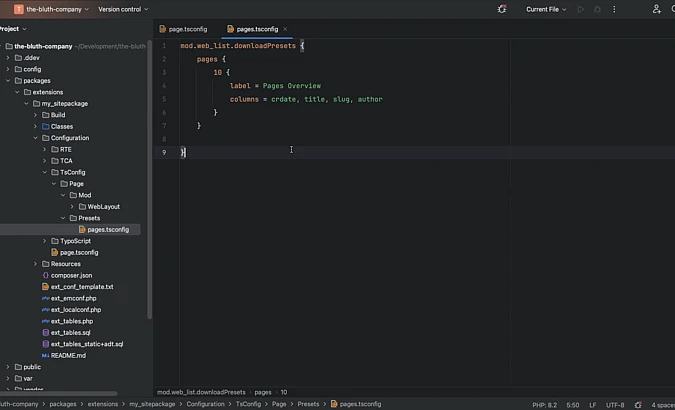The width and height of the screenshot is (675, 410).
Task: Close the pages.tsconfig tab
Action: 285,29
